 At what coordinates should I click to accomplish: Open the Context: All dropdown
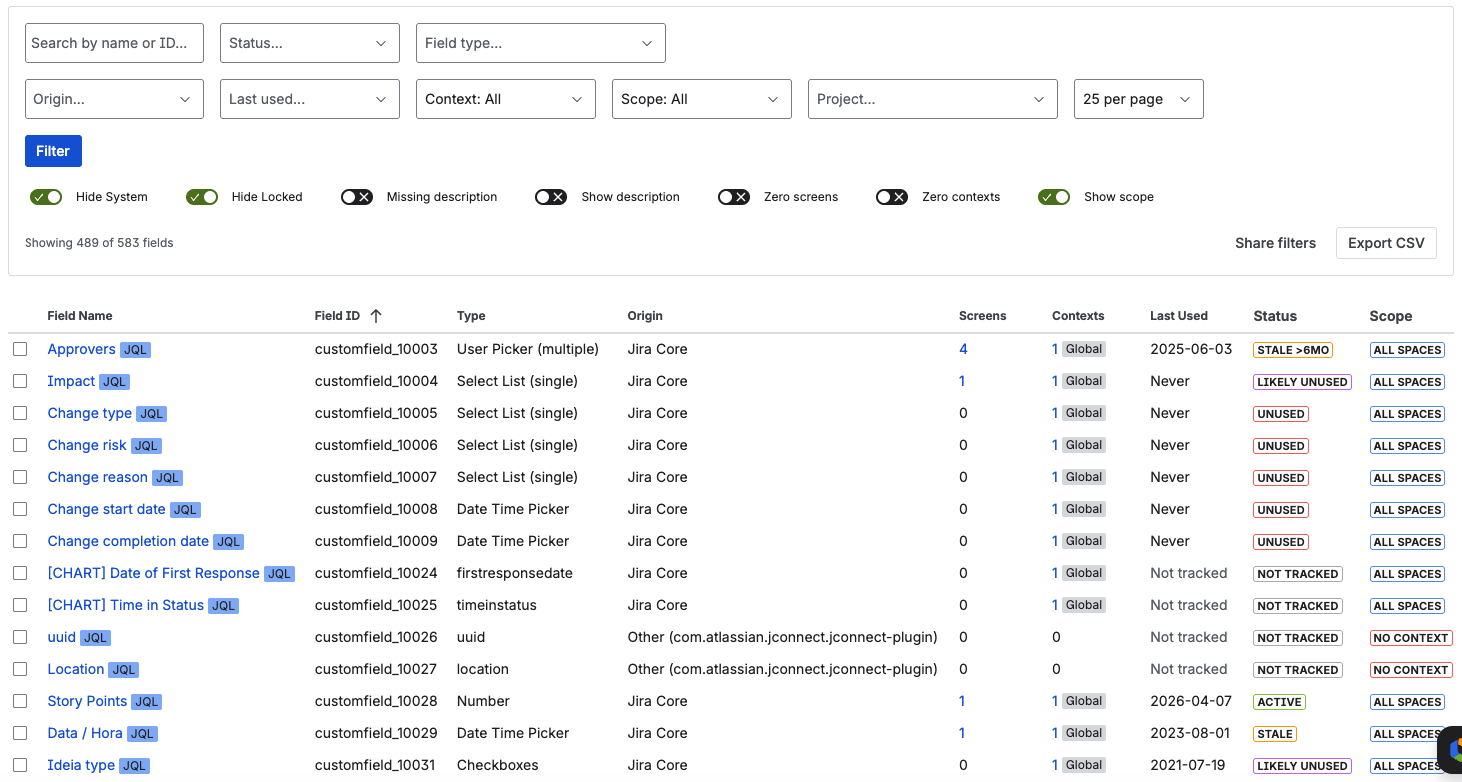[506, 99]
